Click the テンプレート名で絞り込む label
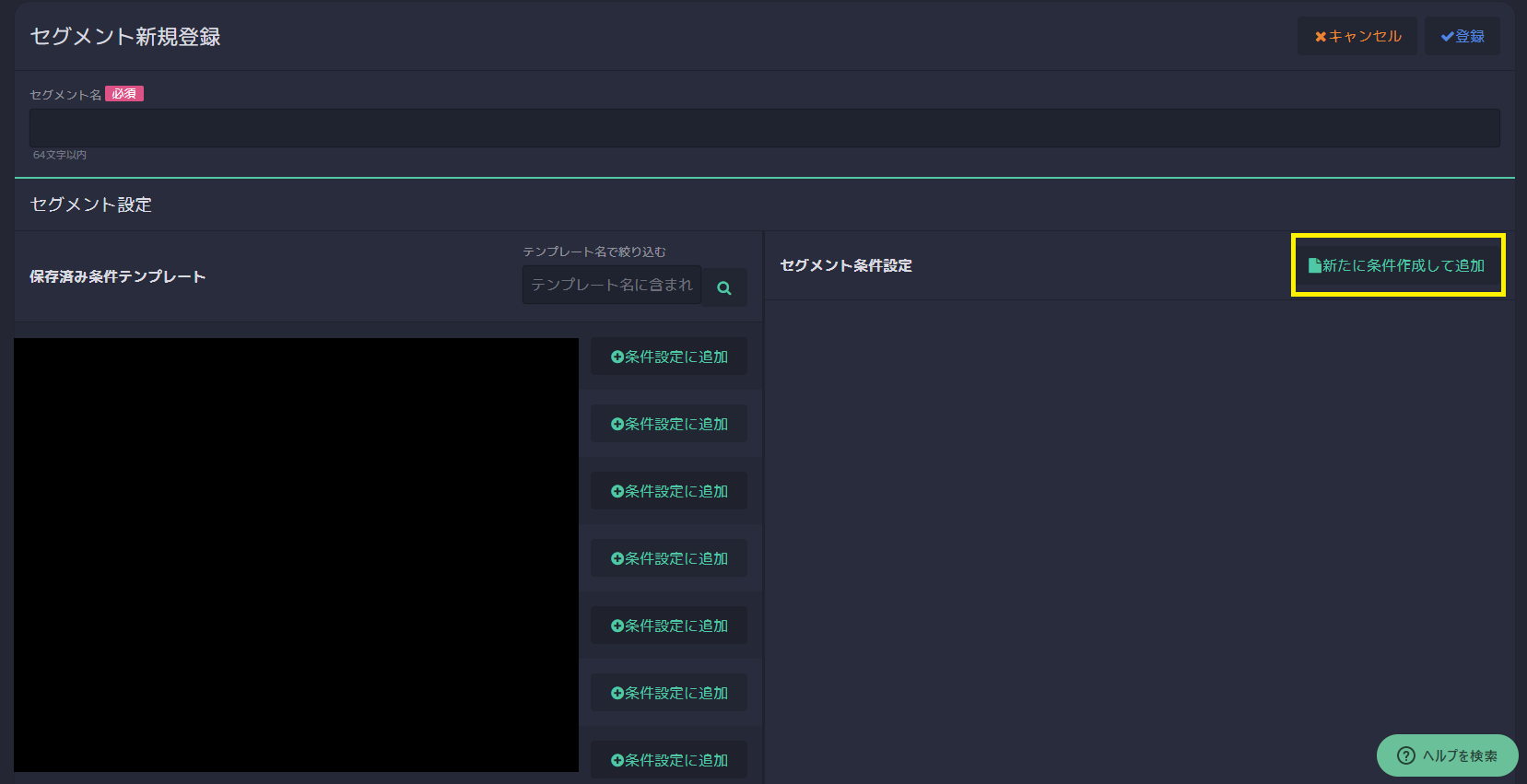This screenshot has height=784, width=1527. click(x=593, y=252)
